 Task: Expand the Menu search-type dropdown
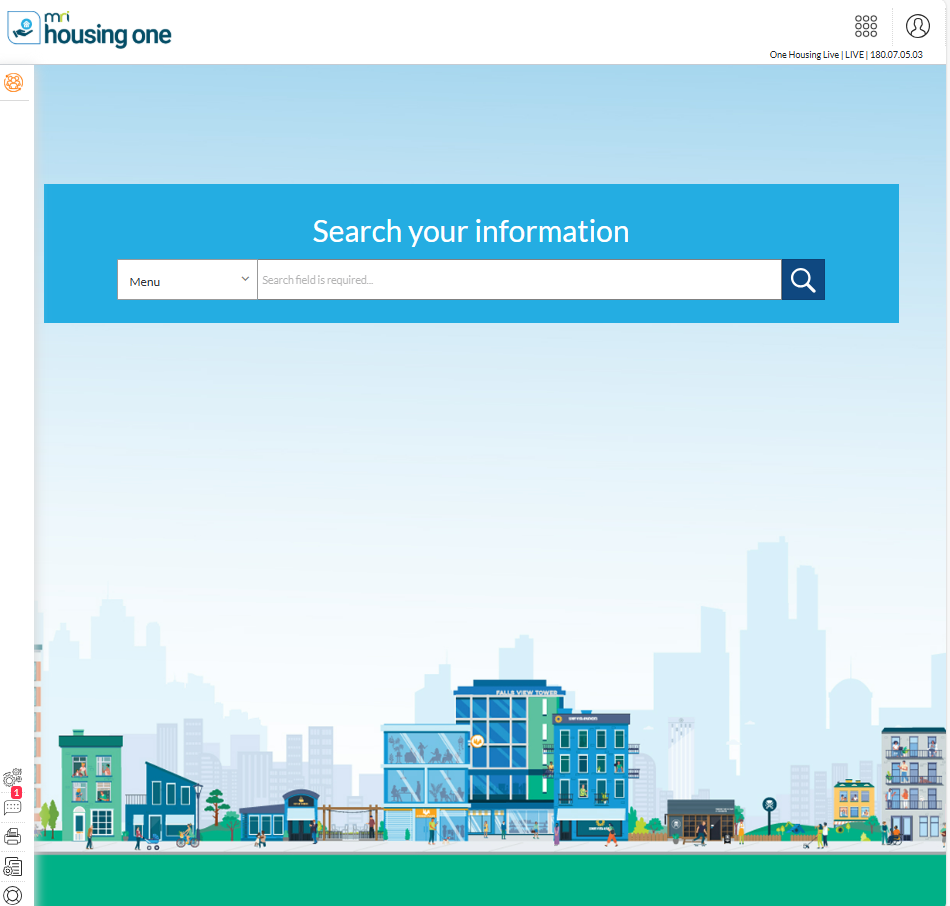187,280
